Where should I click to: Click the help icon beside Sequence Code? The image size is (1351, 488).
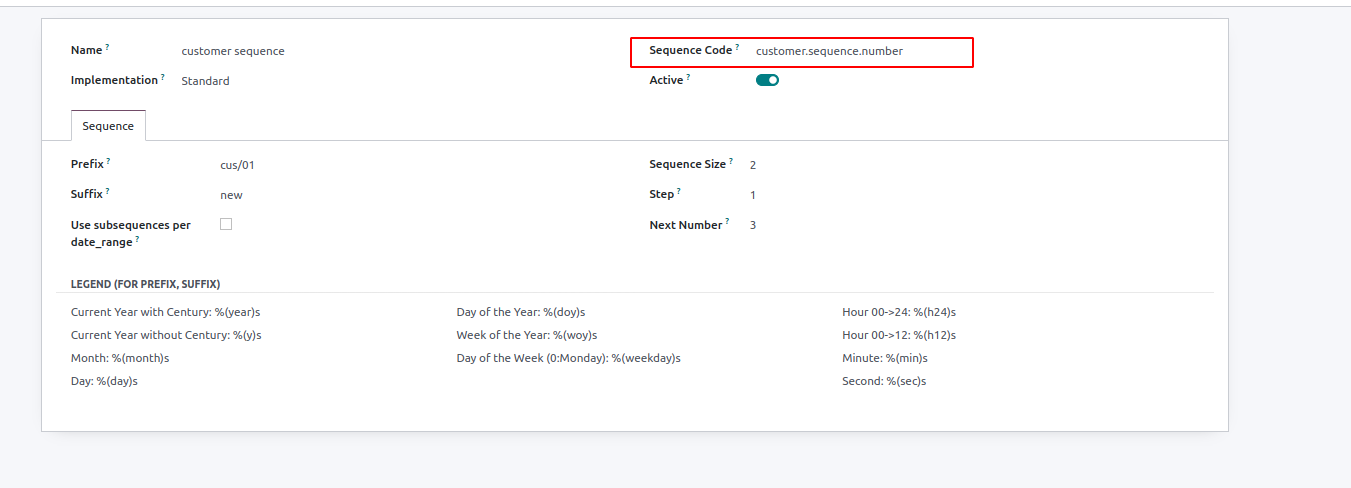738,47
